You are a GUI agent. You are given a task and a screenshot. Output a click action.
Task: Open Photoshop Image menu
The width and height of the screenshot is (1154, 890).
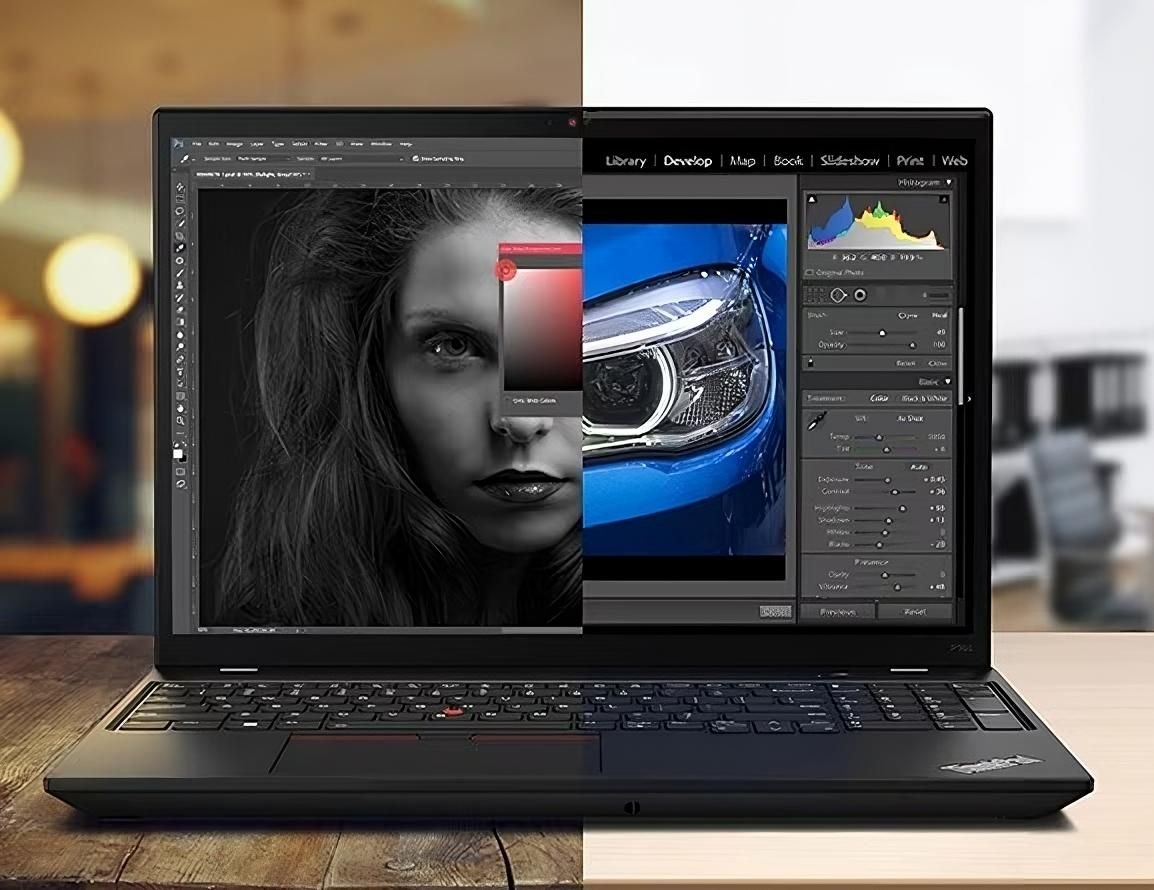[234, 144]
